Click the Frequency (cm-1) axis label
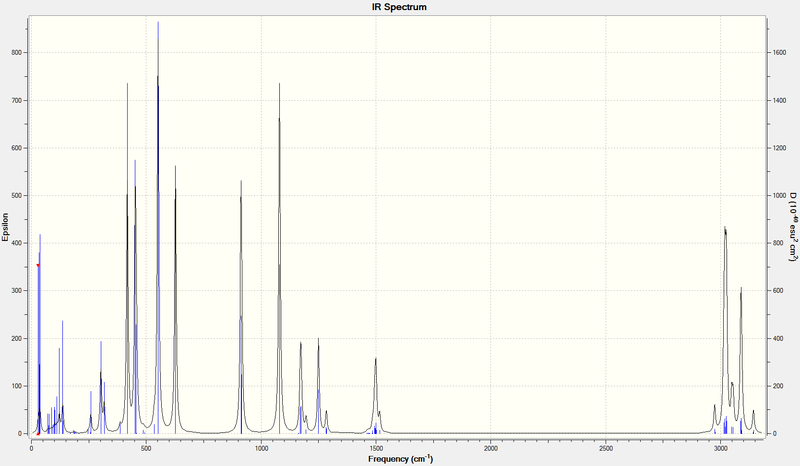This screenshot has width=800, height=466. [401, 459]
